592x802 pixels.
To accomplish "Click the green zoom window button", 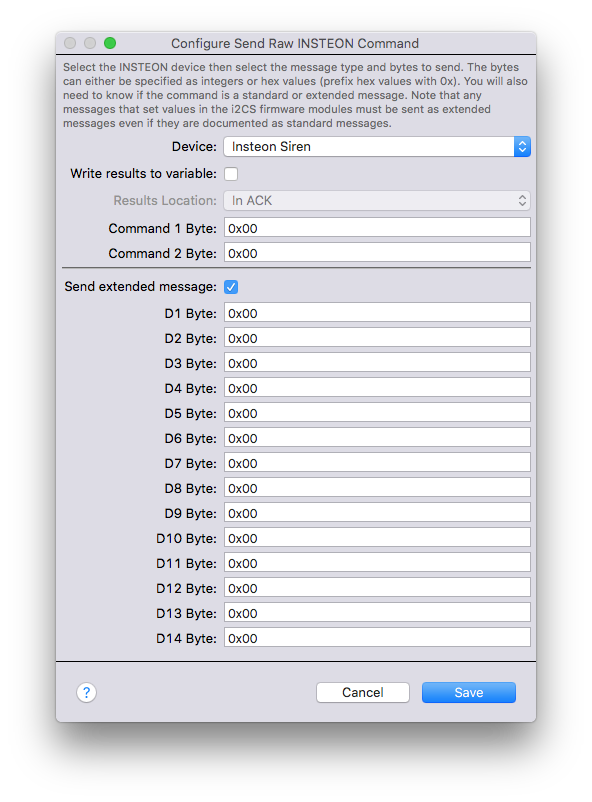I will point(109,43).
